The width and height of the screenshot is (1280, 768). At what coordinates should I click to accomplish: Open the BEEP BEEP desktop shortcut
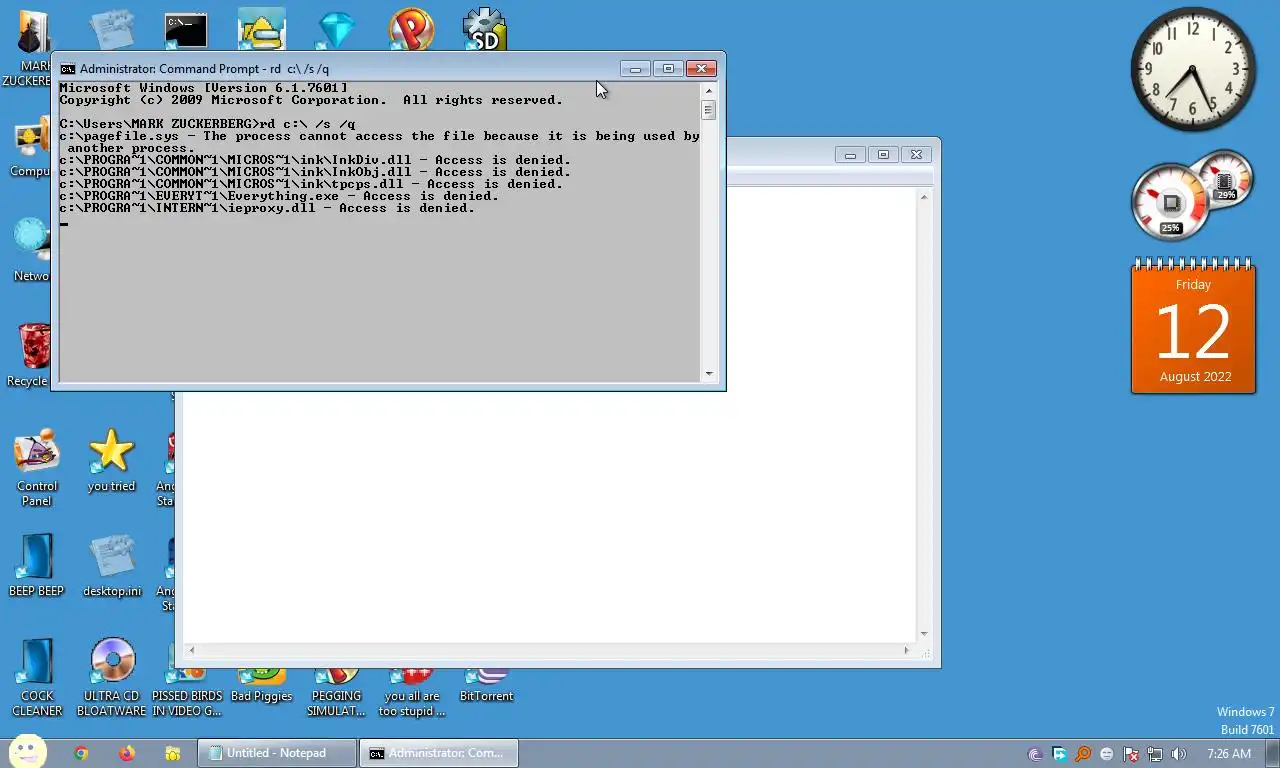pos(36,565)
